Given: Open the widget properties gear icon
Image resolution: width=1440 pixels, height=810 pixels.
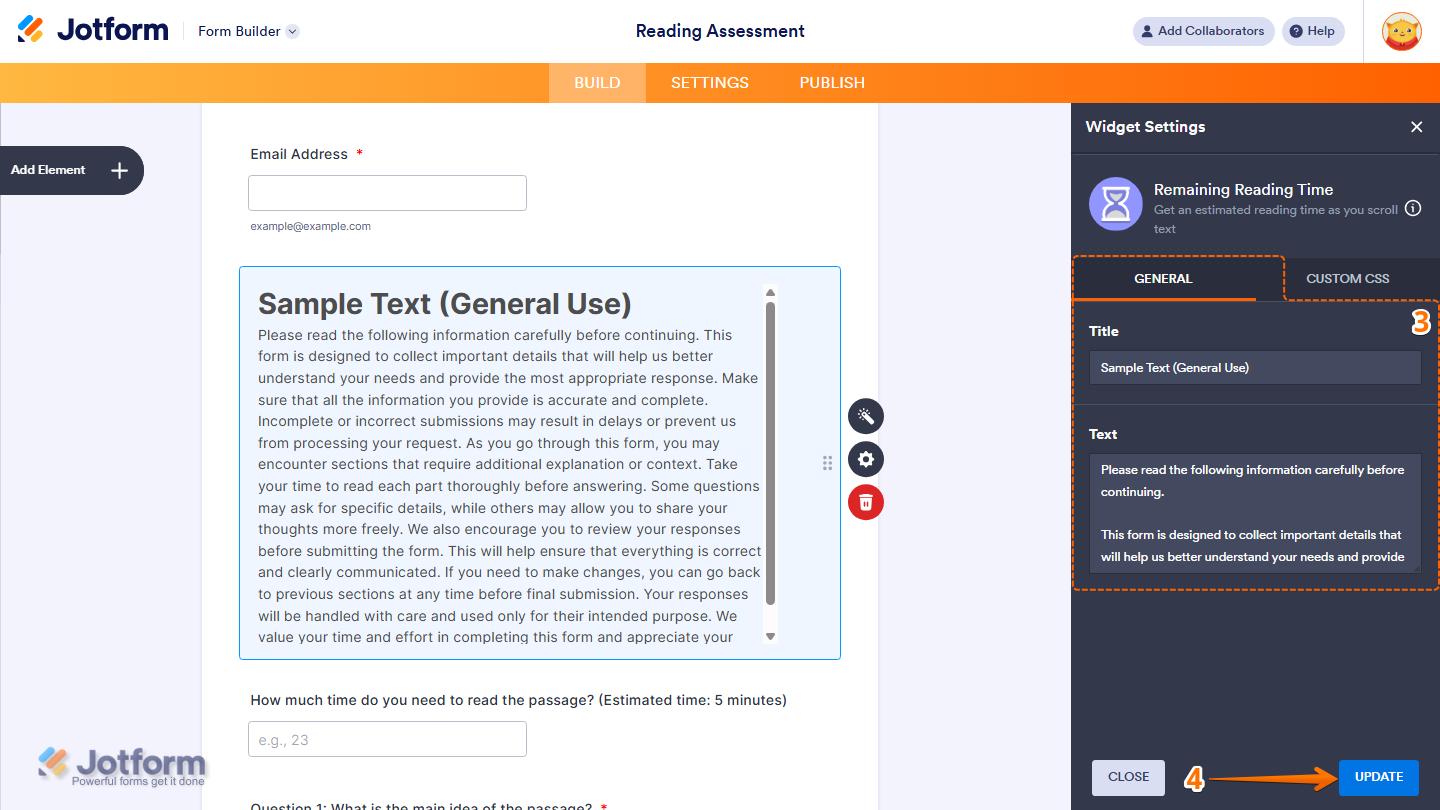Looking at the screenshot, I should pyautogui.click(x=865, y=459).
